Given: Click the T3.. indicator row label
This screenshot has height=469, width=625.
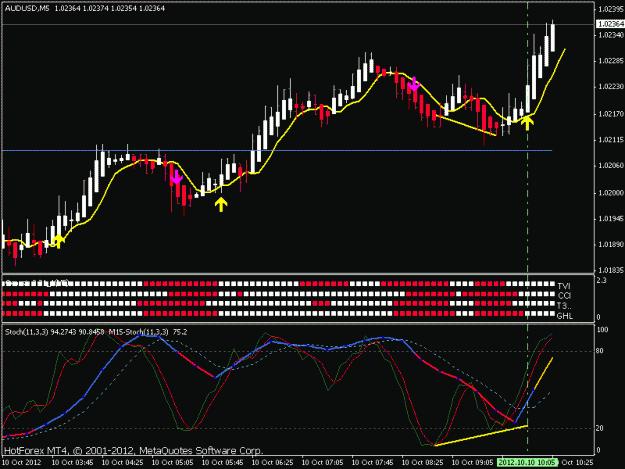Looking at the screenshot, I should coord(564,306).
